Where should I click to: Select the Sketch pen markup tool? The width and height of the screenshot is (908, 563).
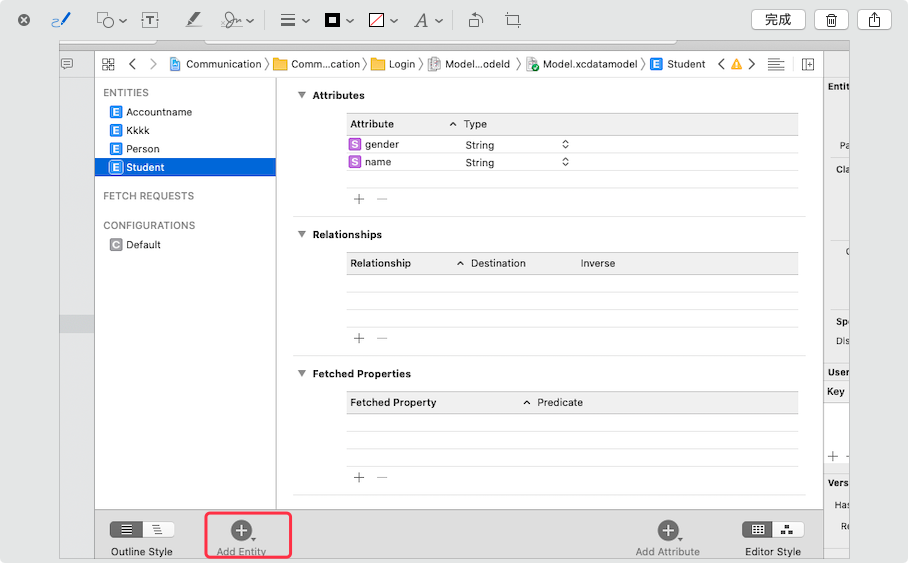pyautogui.click(x=61, y=20)
